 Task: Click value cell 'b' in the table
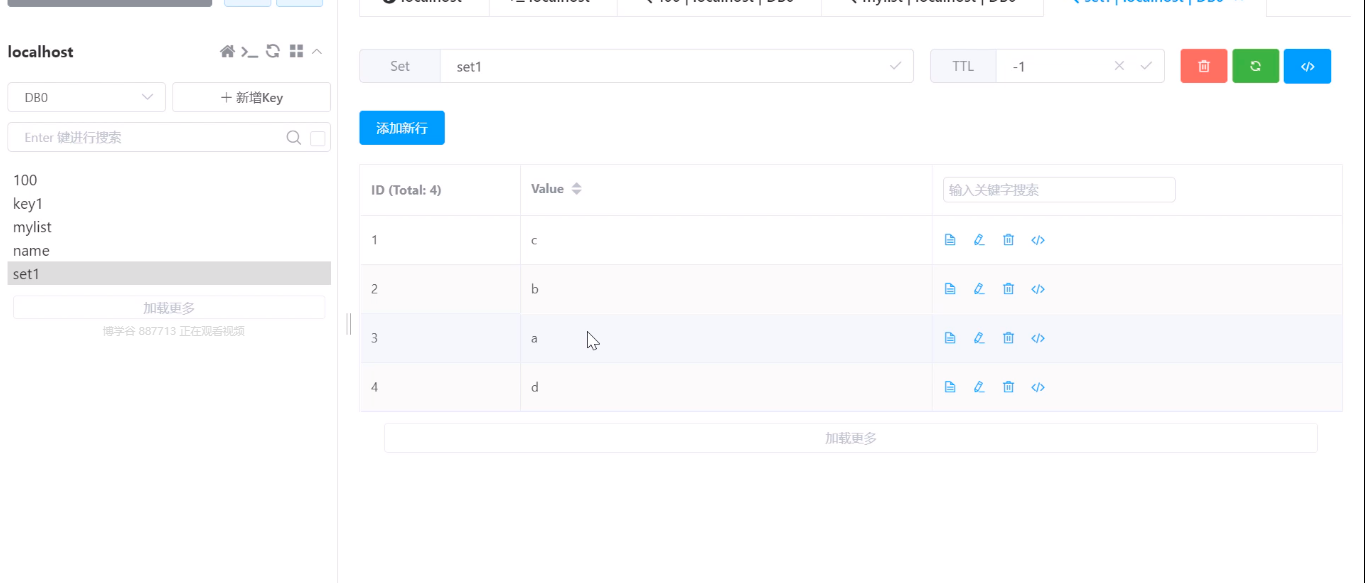(726, 289)
